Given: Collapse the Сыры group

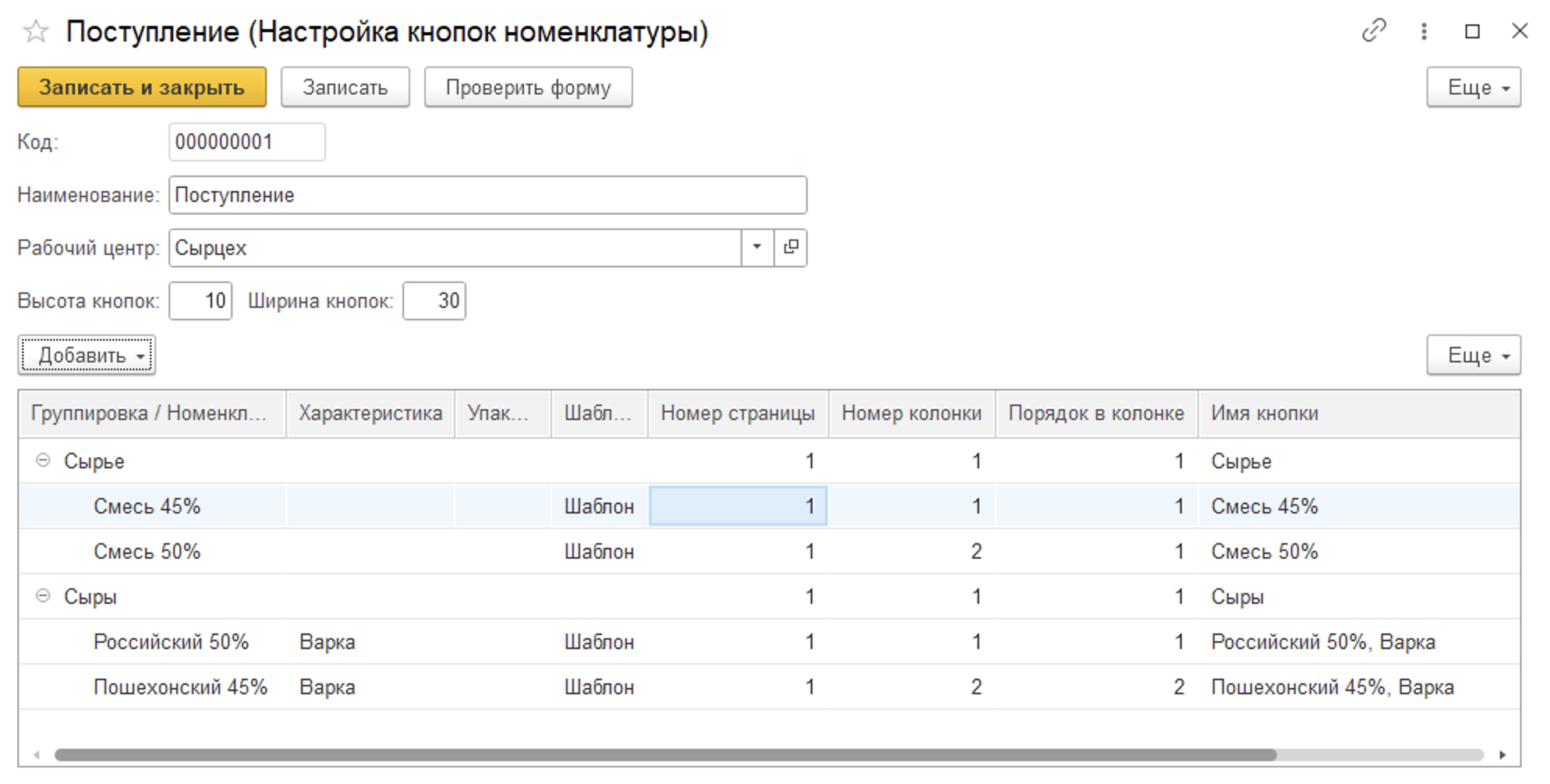Looking at the screenshot, I should (x=44, y=596).
